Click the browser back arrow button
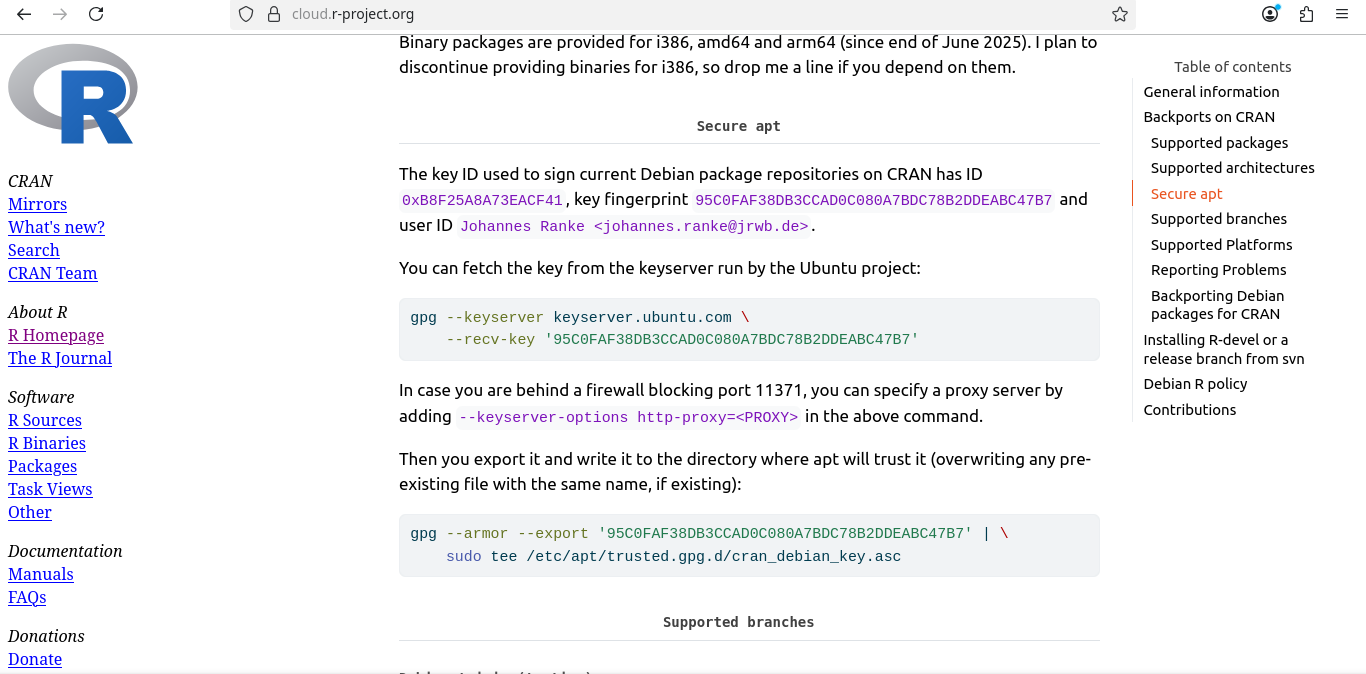 point(24,14)
